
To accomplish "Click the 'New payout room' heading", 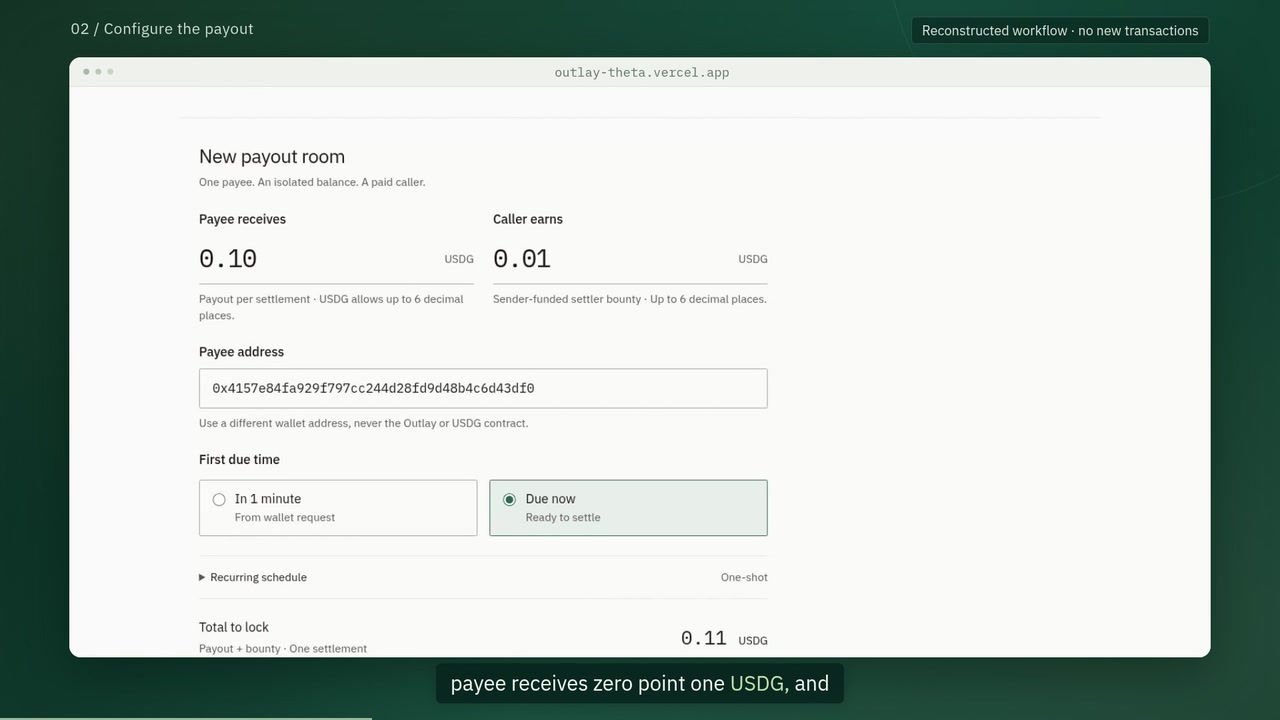I will 272,157.
